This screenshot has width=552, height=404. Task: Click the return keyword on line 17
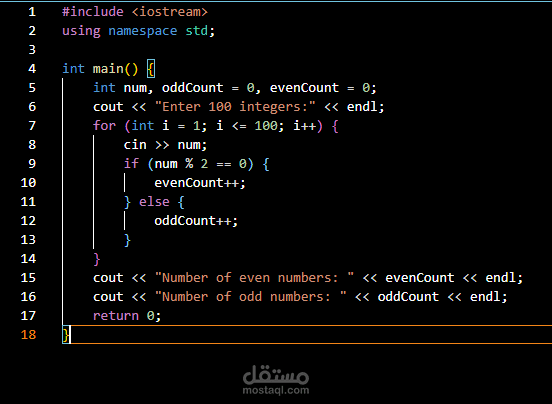pos(116,316)
